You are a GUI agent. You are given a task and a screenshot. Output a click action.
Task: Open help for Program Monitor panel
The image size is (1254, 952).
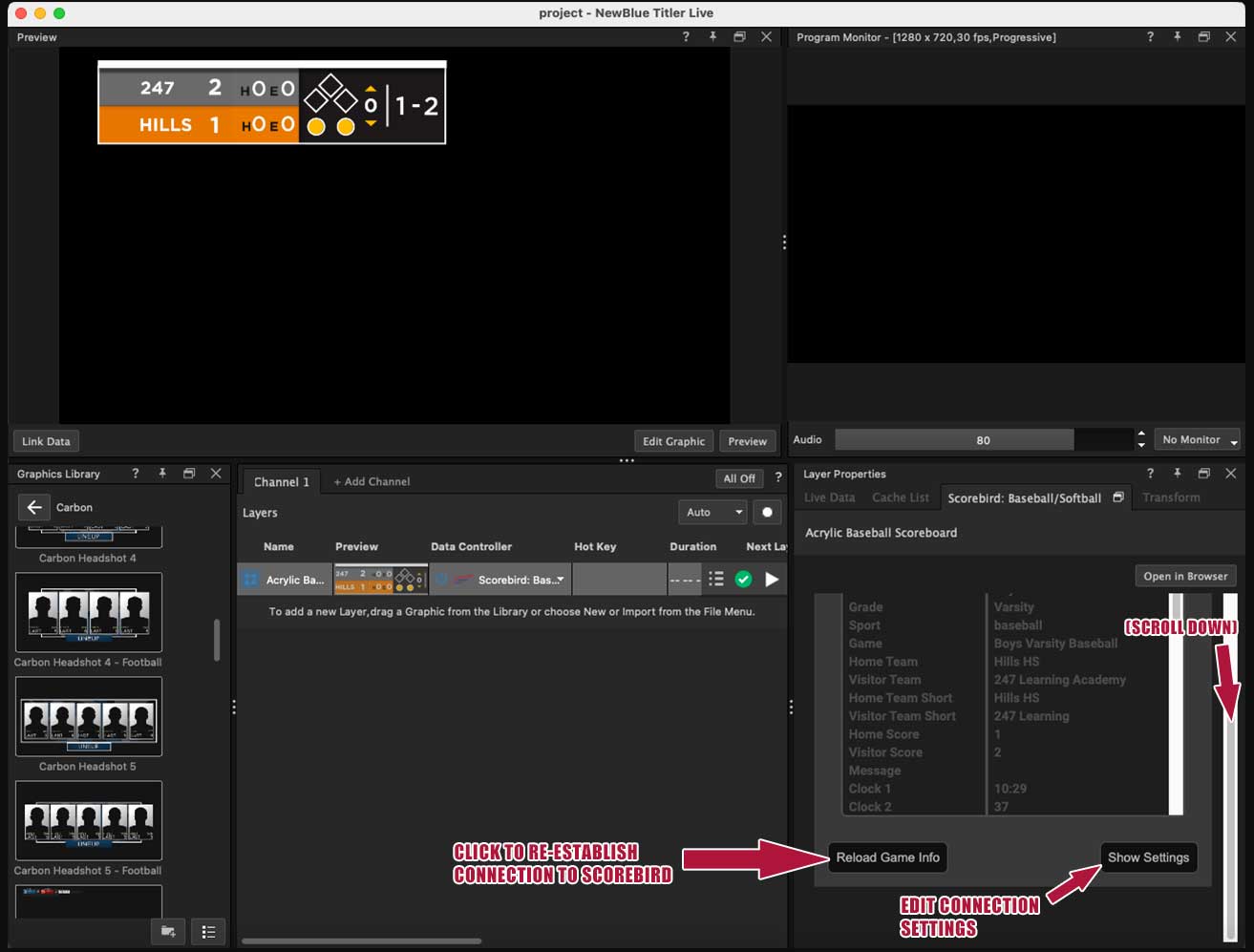pyautogui.click(x=1150, y=36)
